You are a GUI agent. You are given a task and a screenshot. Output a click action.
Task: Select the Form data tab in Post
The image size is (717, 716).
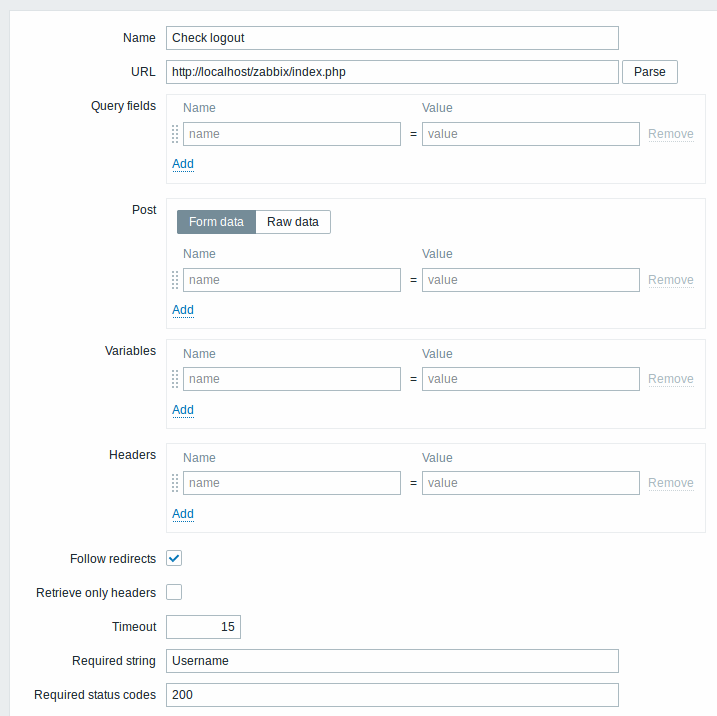(216, 222)
